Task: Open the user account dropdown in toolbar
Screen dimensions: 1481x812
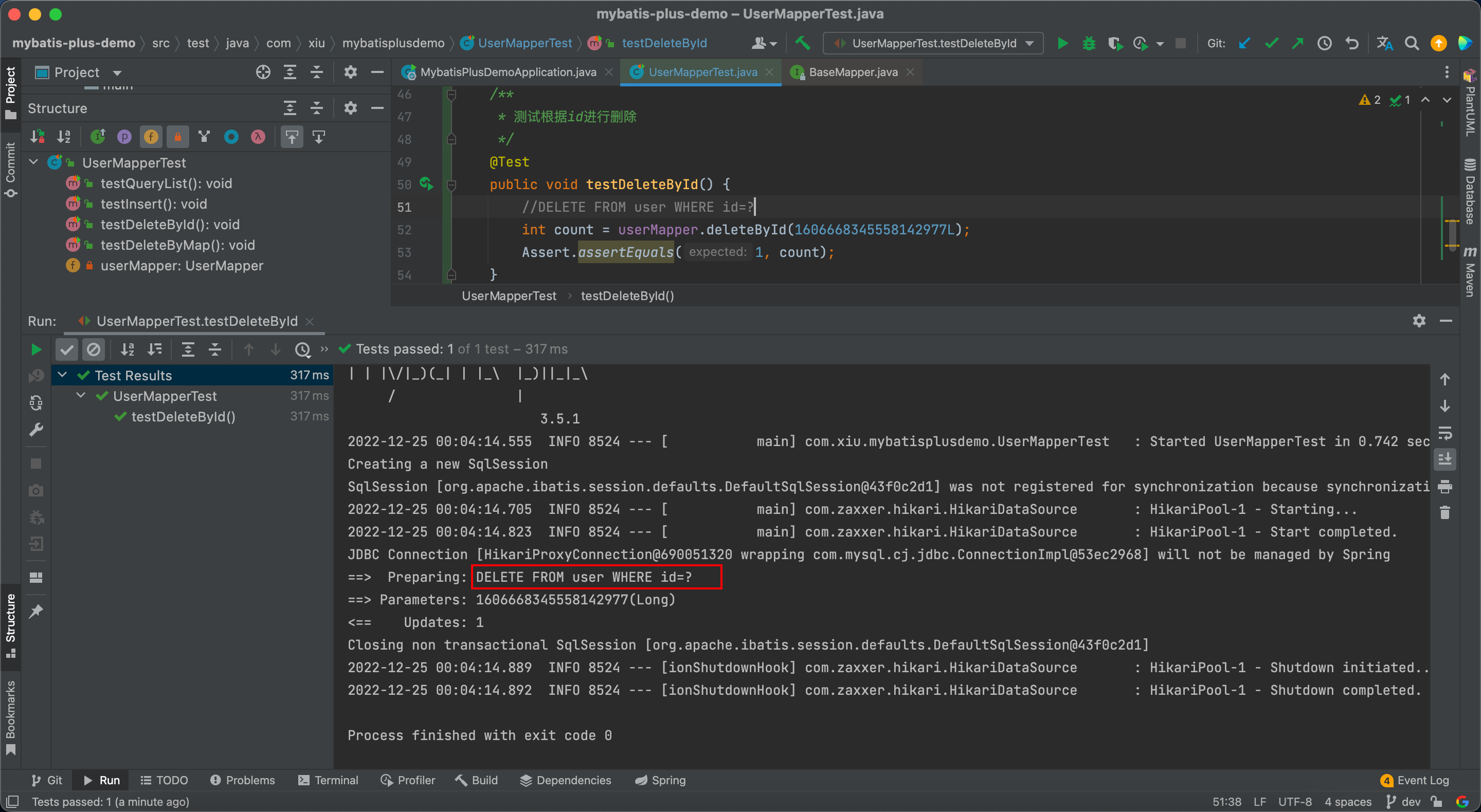Action: 764,43
